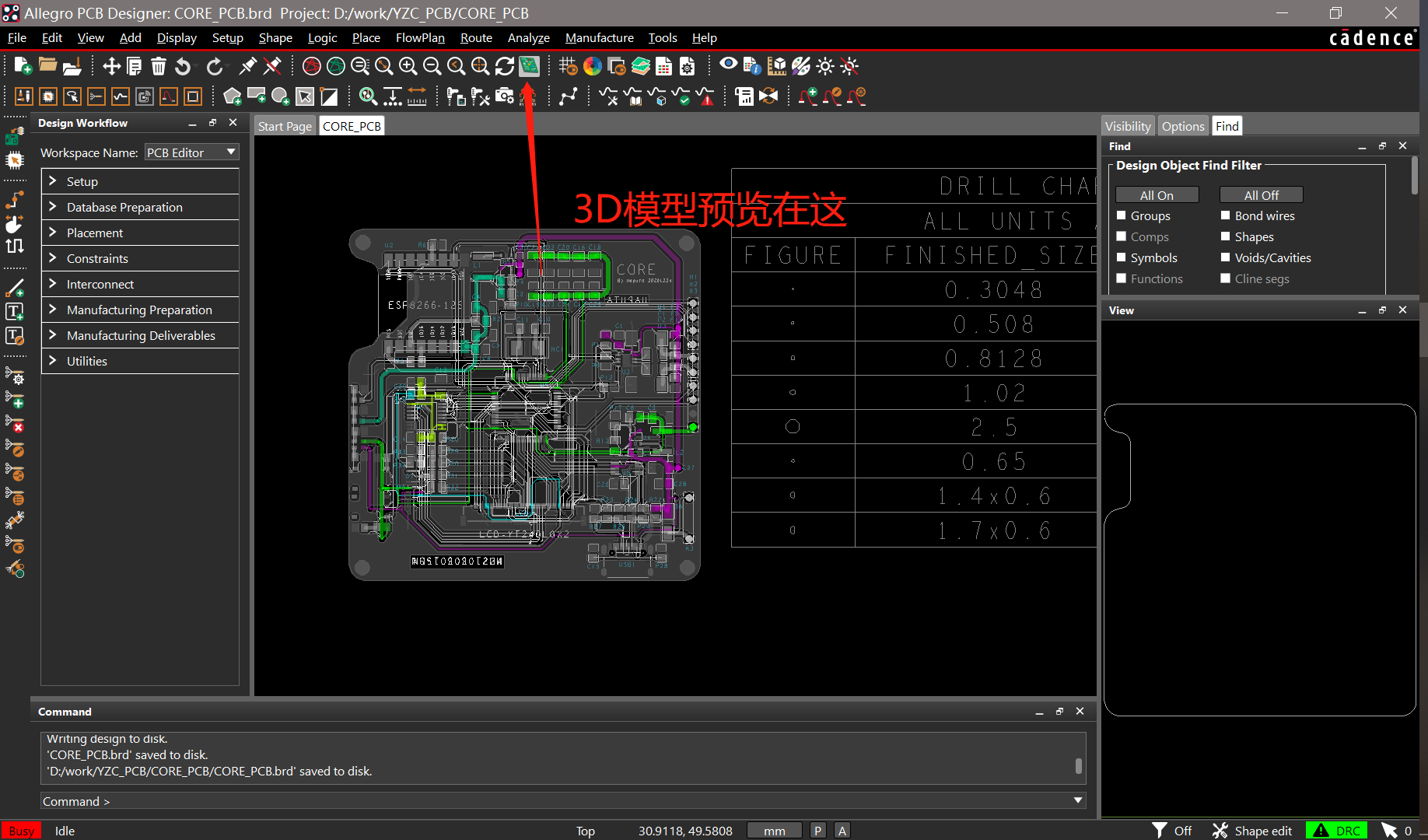
Task: Toggle the Comps checkbox
Action: coord(1122,236)
